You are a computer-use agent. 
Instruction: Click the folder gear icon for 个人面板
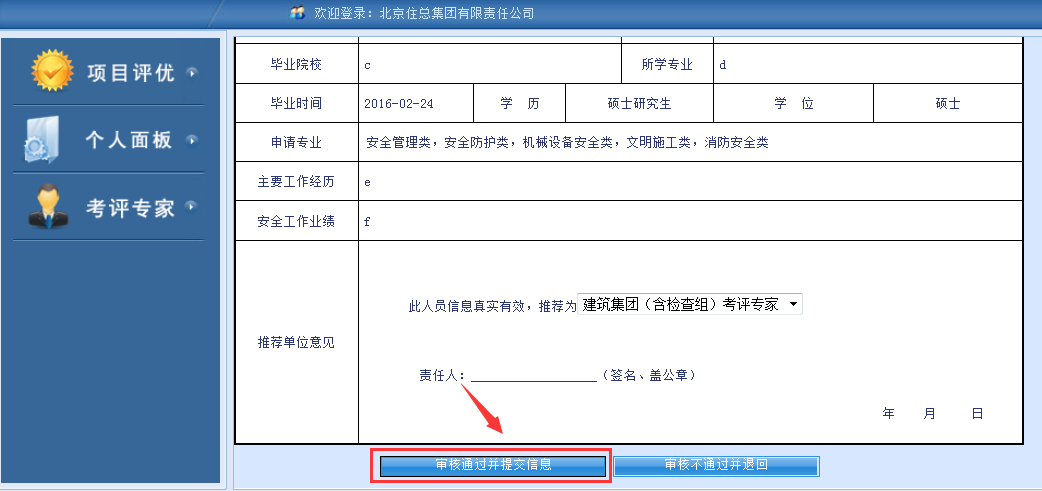tap(44, 140)
